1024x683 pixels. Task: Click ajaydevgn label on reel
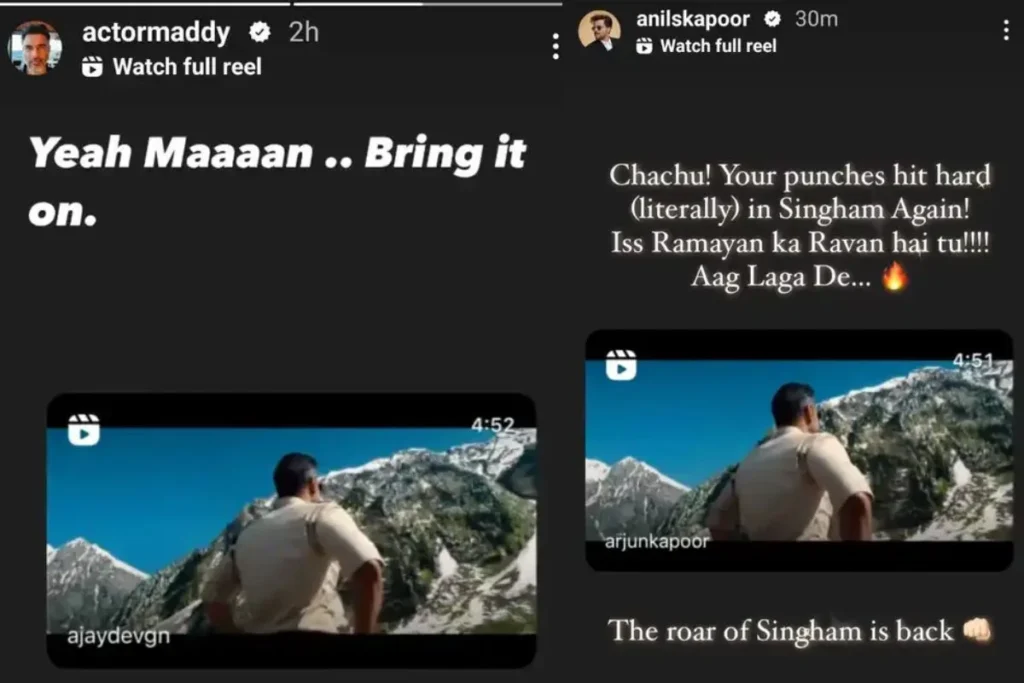[x=118, y=636]
